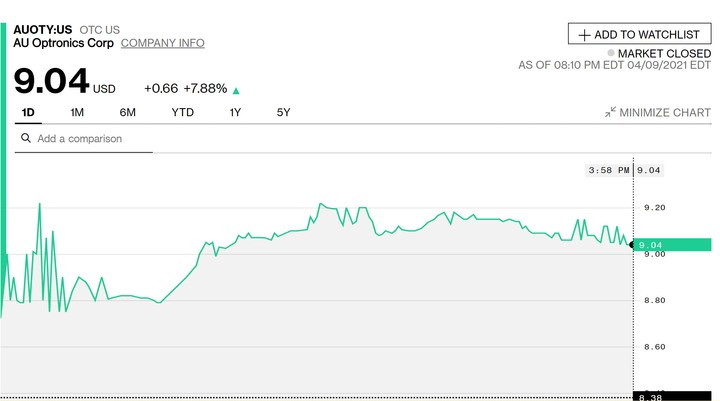Select the 1D time range tab

pos(29,112)
